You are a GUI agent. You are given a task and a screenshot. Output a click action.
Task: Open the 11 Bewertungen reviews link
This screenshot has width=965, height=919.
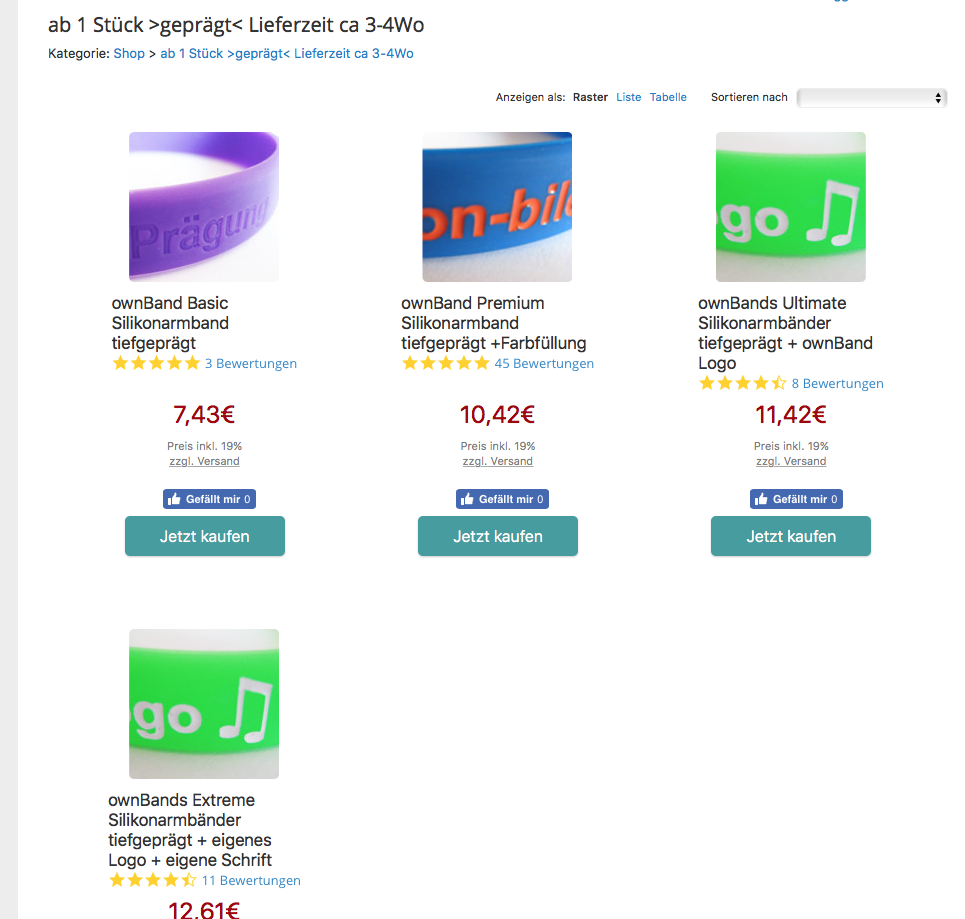coord(251,881)
